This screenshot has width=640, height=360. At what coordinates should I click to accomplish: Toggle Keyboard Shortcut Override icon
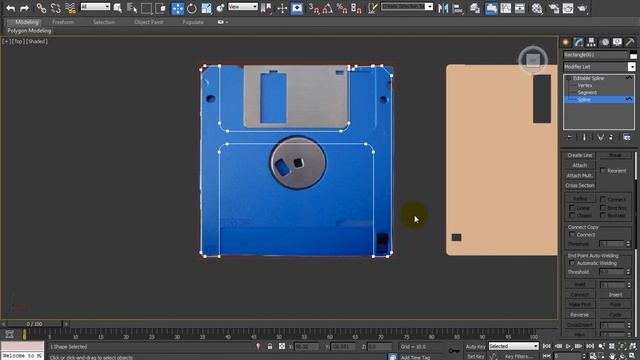[297, 8]
